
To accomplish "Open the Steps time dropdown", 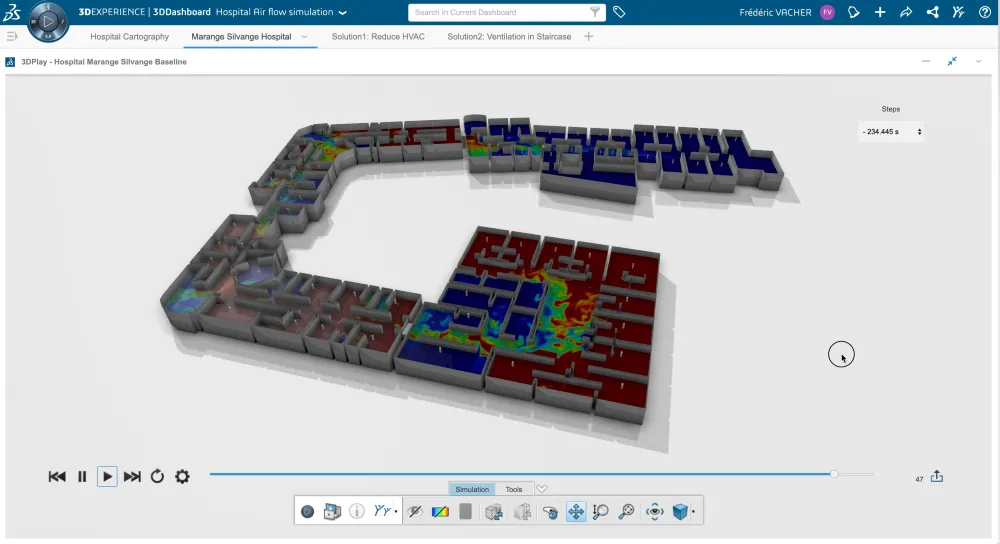I will (x=891, y=132).
